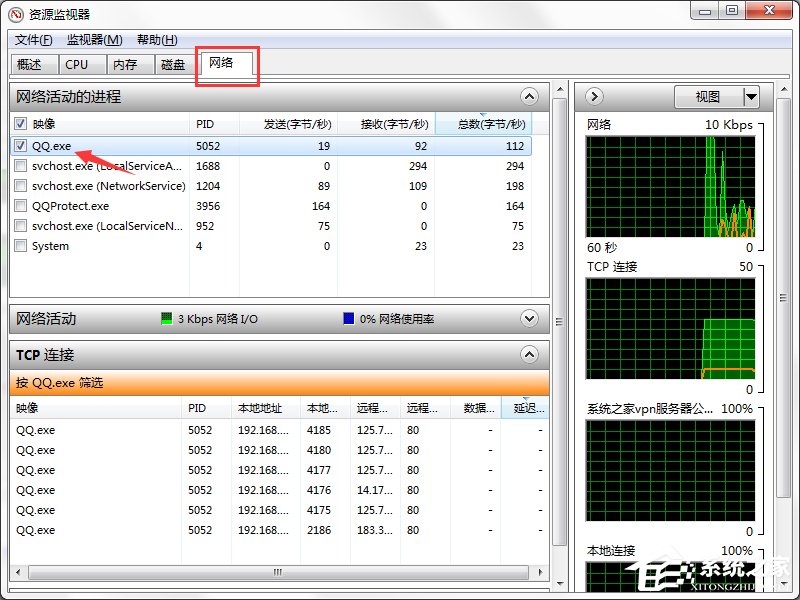
Task: Click the collapse arrow above the graphs panel
Action: [592, 96]
